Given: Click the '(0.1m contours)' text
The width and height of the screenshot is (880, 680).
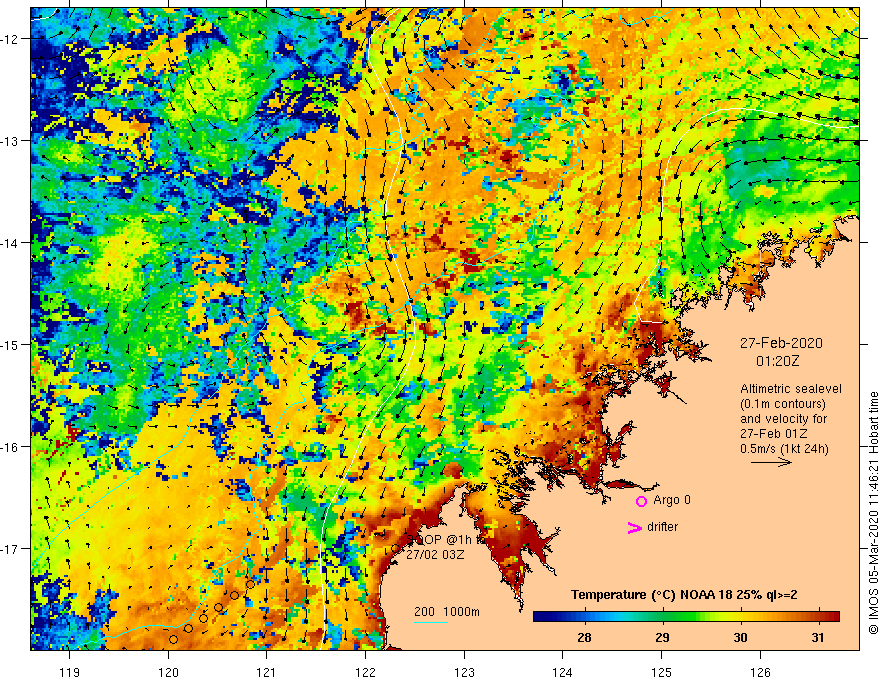Looking at the screenshot, I should [783, 404].
